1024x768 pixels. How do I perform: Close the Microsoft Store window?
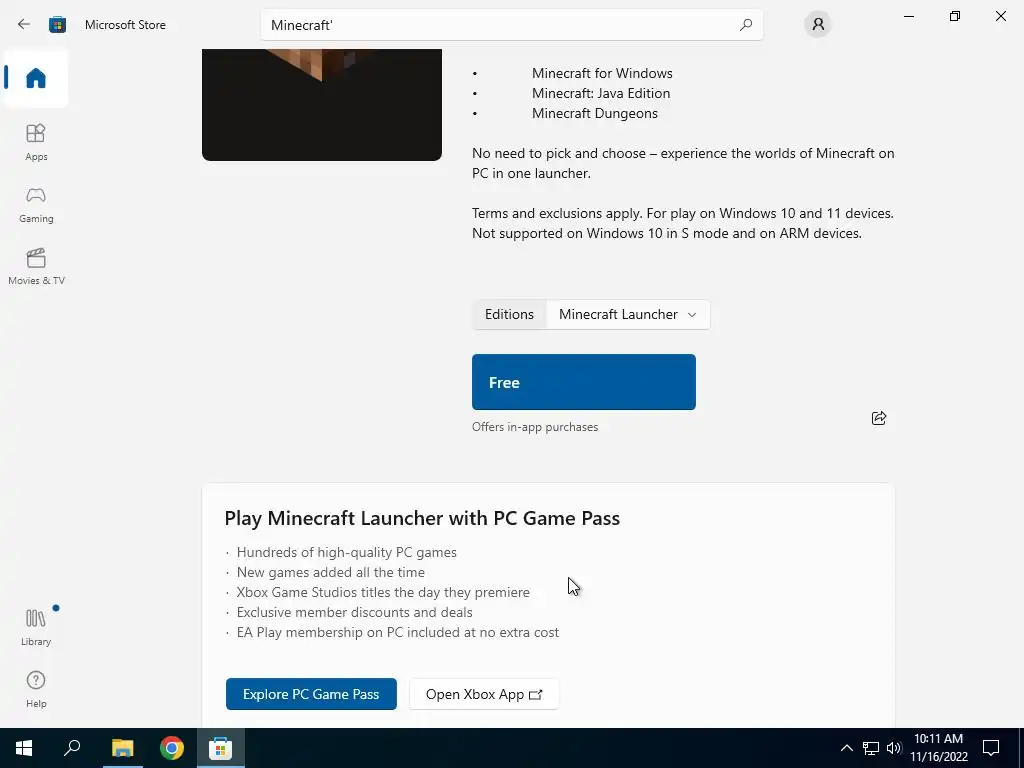coord(1000,16)
